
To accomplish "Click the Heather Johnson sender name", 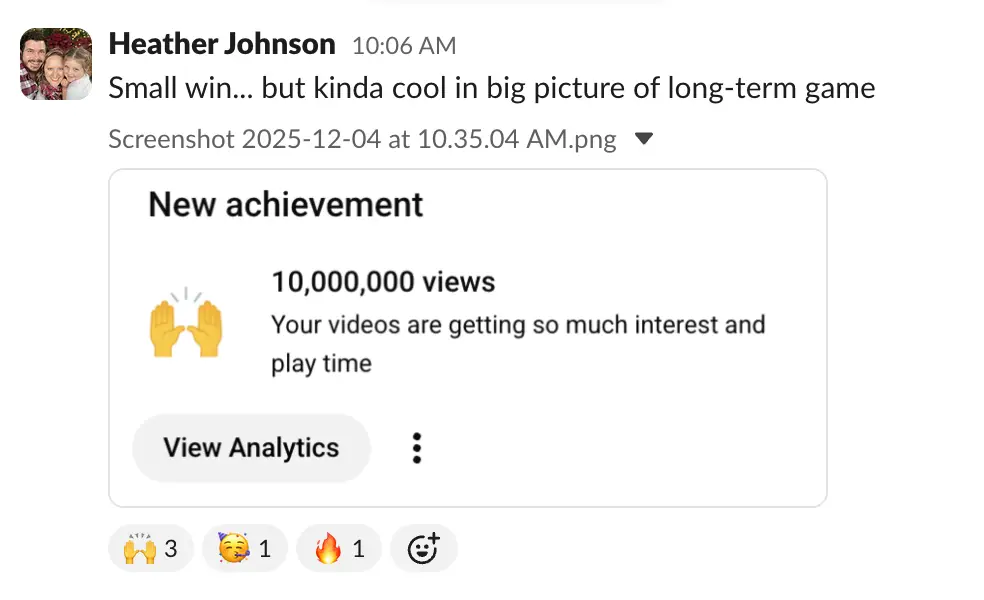I will [221, 44].
